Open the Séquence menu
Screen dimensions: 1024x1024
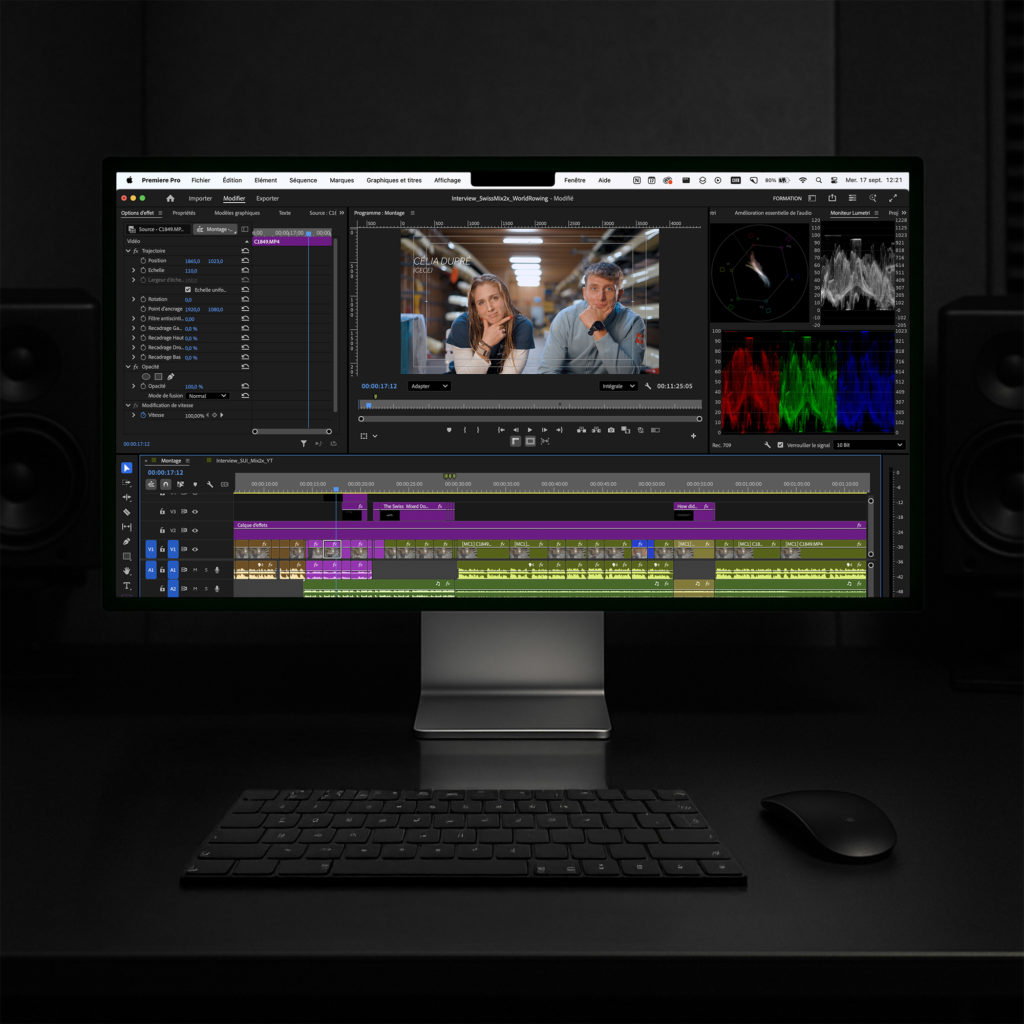(x=303, y=180)
